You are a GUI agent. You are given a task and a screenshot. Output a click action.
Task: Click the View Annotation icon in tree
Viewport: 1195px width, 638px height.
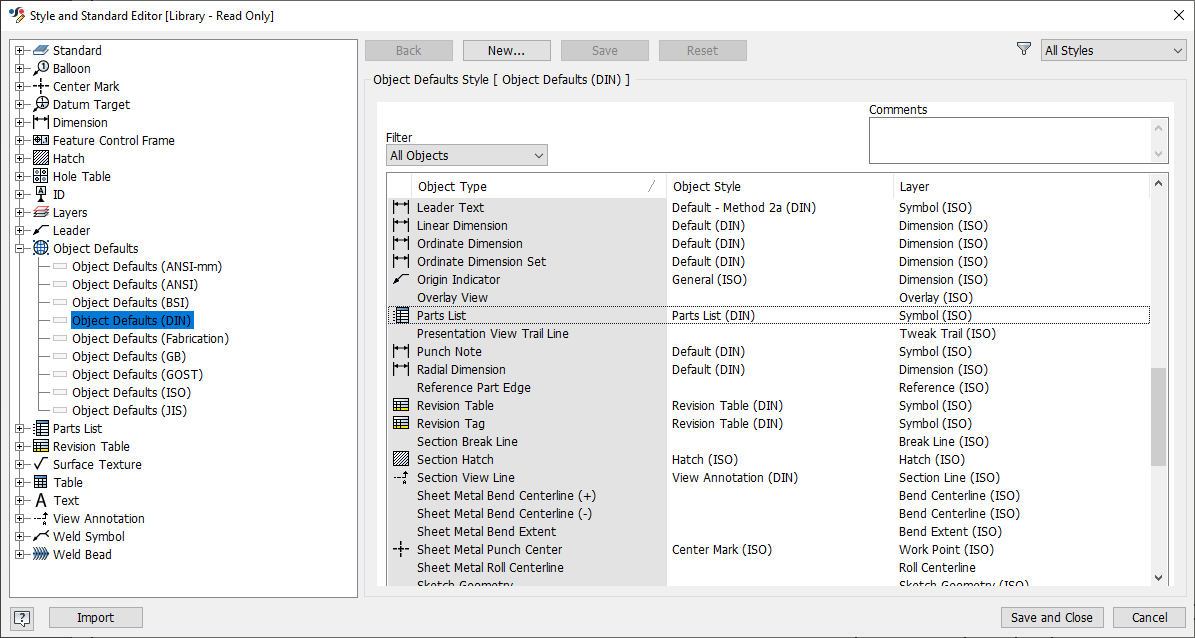(x=41, y=518)
